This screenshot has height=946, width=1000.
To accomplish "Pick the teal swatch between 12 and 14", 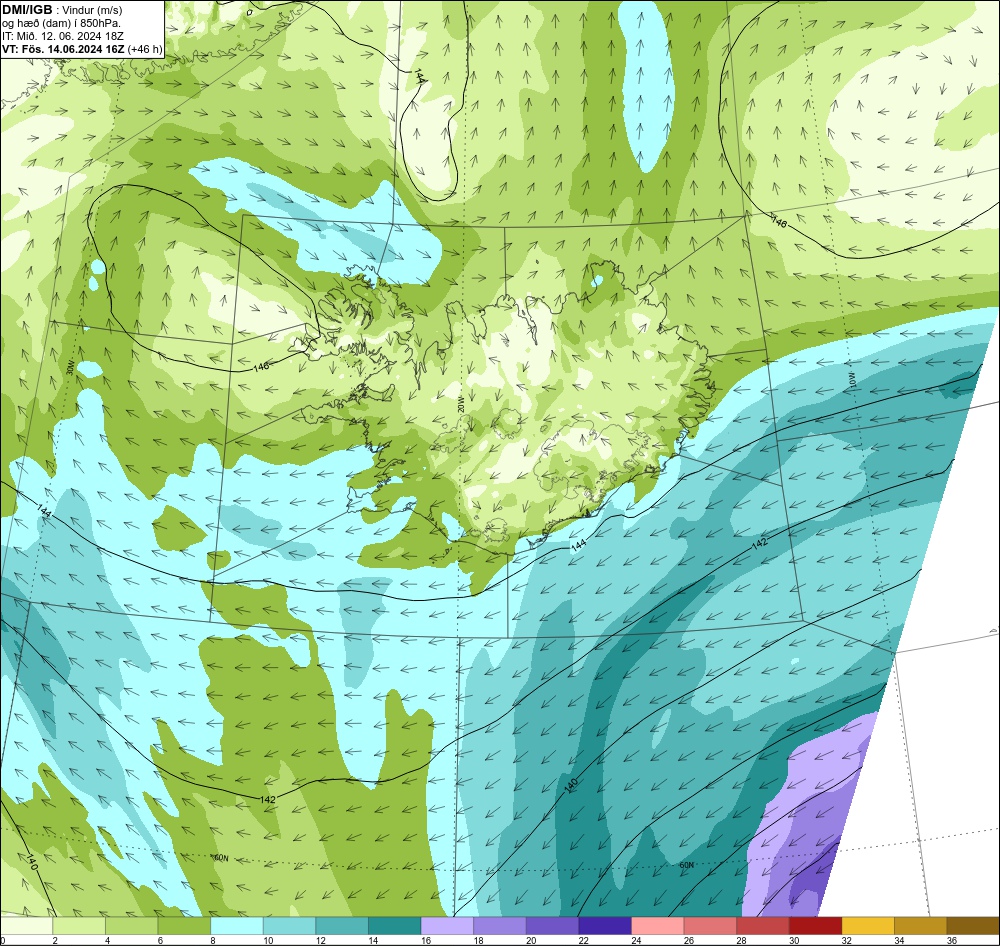I will [342, 926].
